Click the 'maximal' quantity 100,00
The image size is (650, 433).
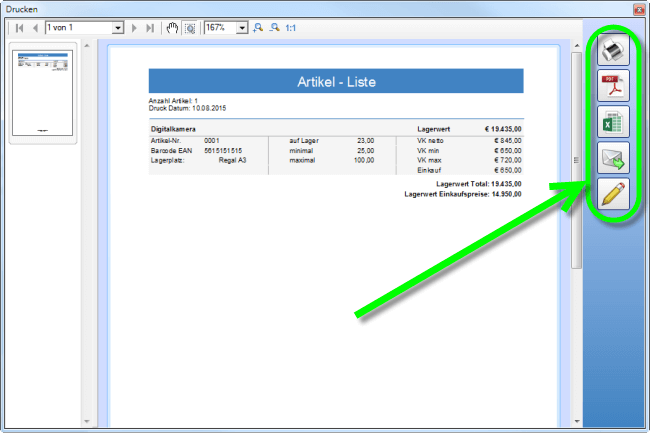(364, 160)
